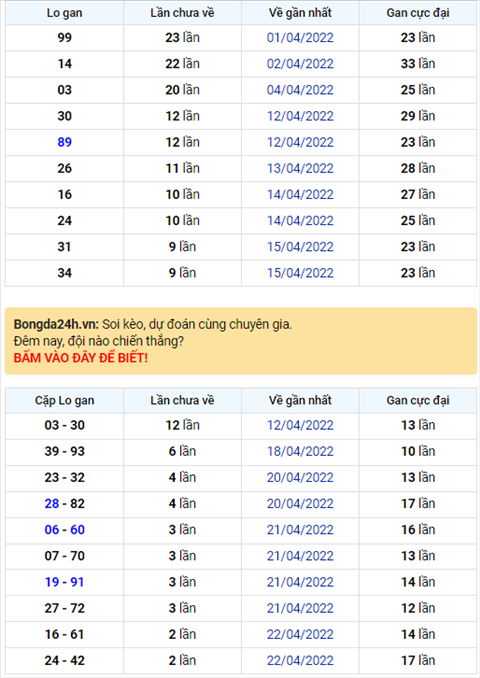
Task: Select the pair 07 - 70
Action: pos(64,556)
